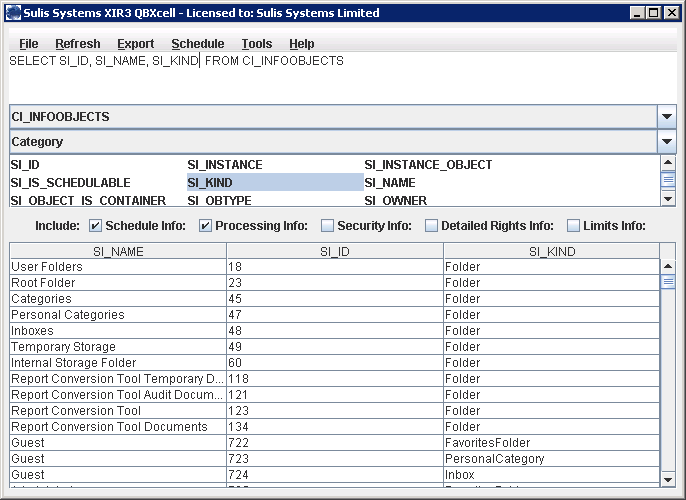686x500 pixels.
Task: Select the SI_INSTANCE_OBJECT field
Action: click(428, 165)
